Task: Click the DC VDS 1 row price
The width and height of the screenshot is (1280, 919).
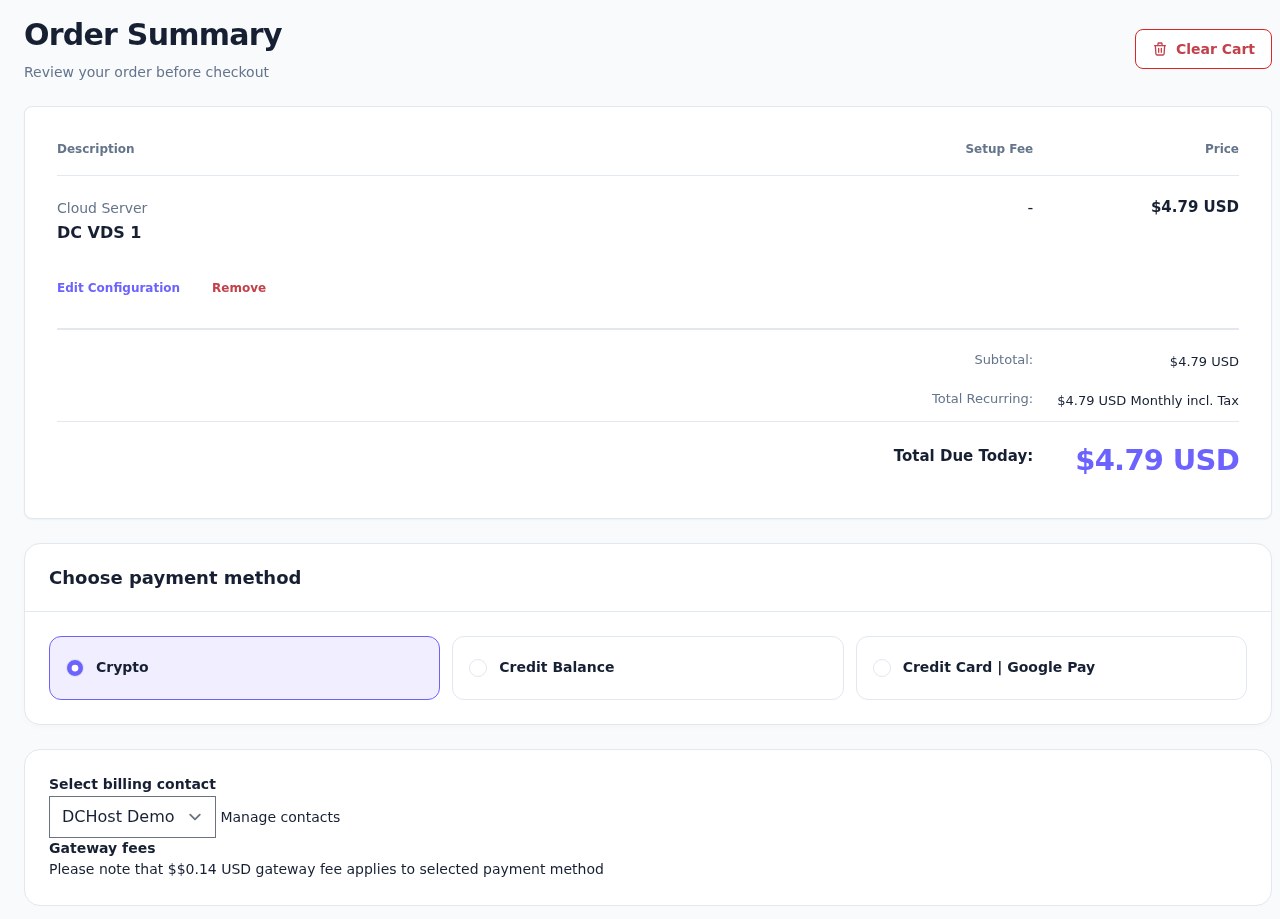Action: pos(1195,207)
